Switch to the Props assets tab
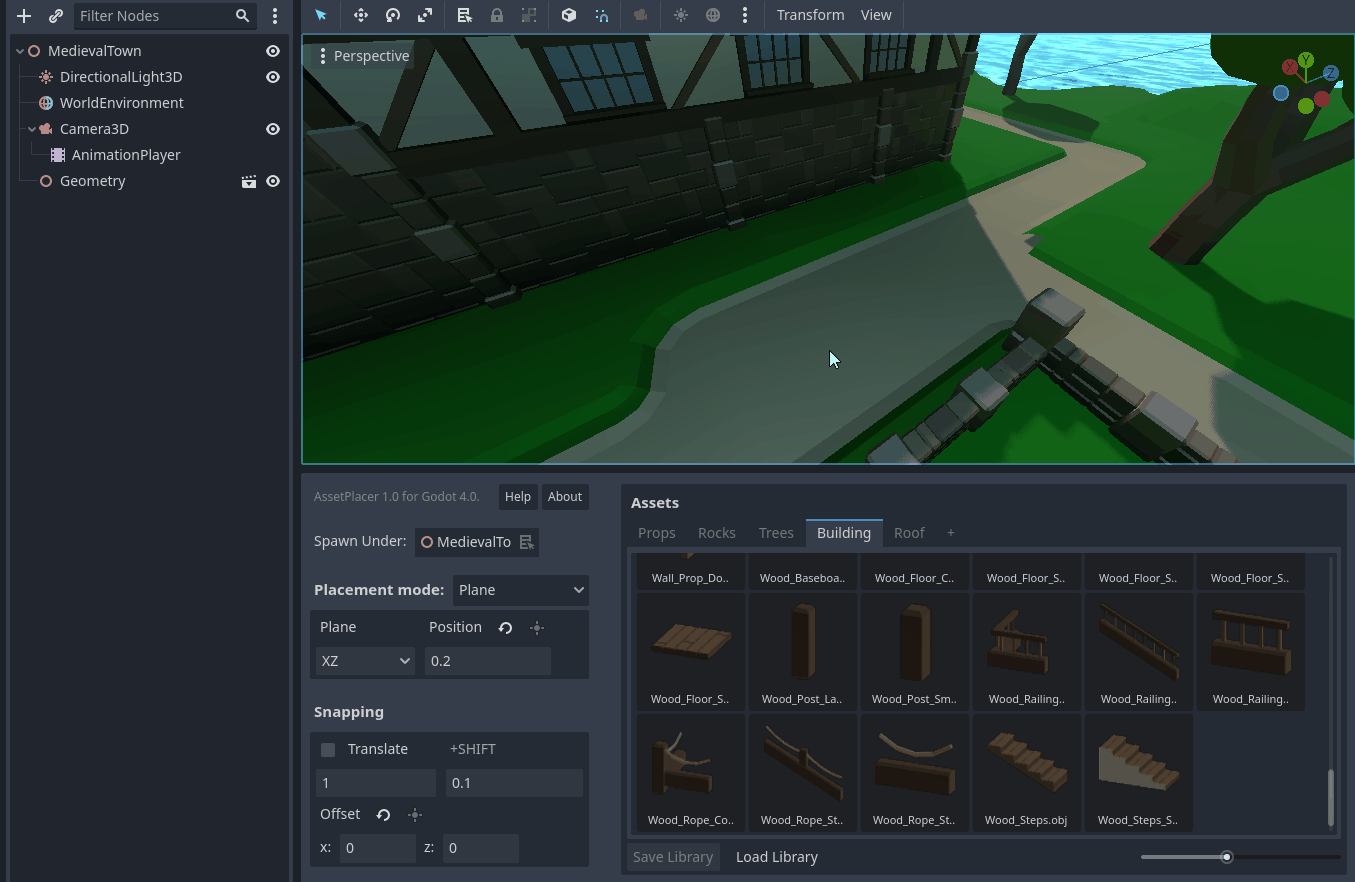This screenshot has height=882, width=1355. tap(657, 533)
